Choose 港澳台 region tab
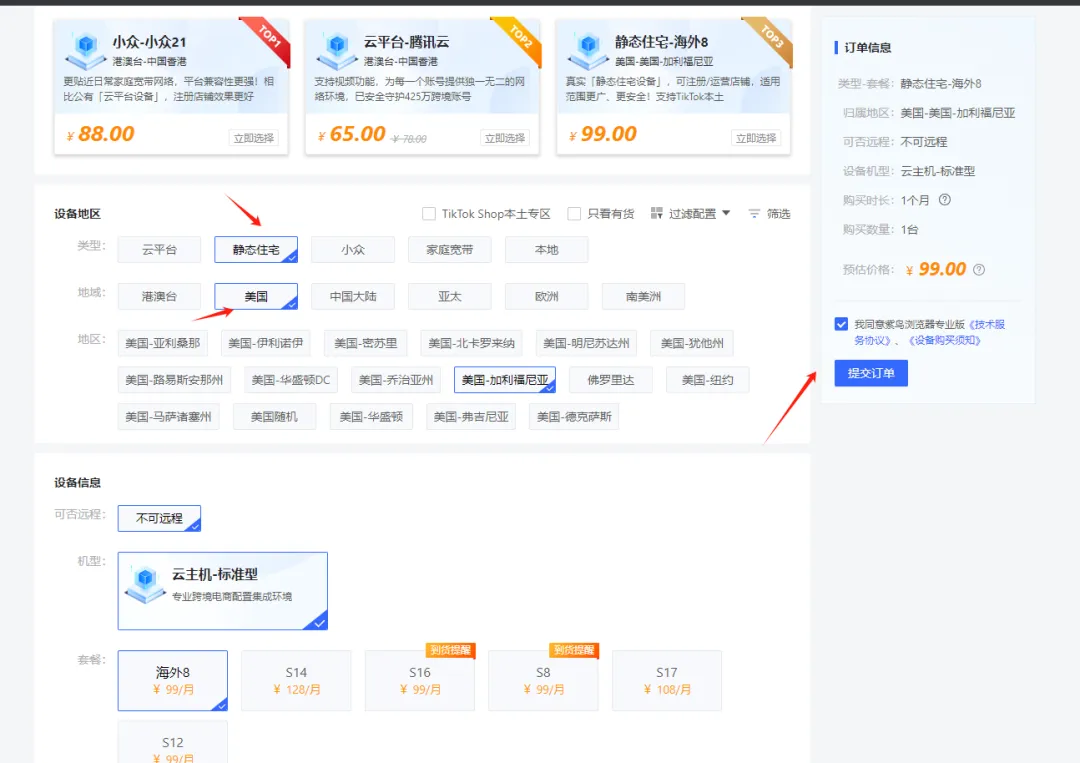This screenshot has height=763, width=1080. [159, 296]
